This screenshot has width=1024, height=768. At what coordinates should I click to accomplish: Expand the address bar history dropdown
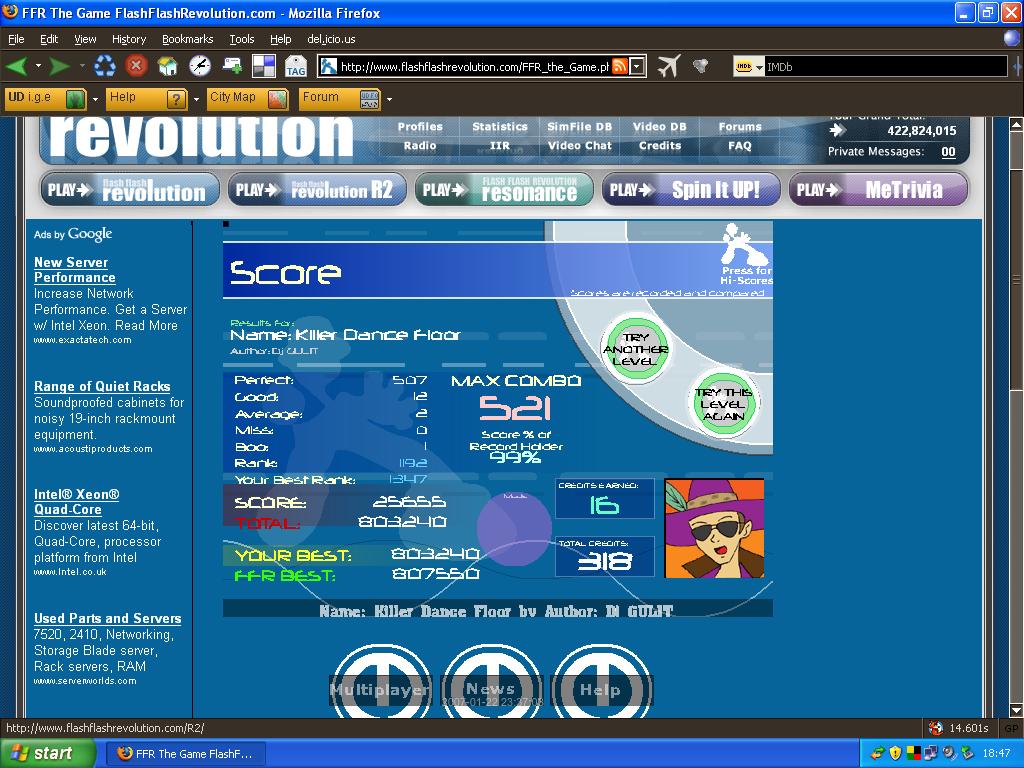637,67
